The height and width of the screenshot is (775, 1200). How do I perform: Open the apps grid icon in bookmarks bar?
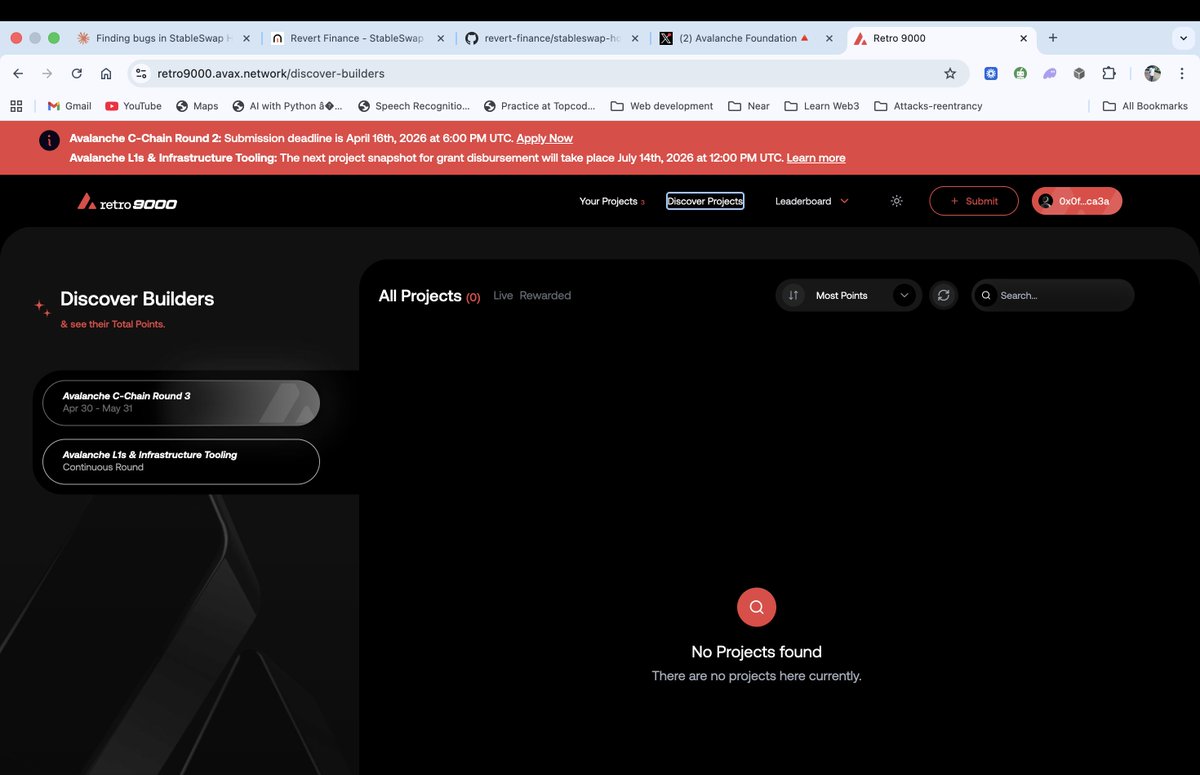tap(16, 105)
